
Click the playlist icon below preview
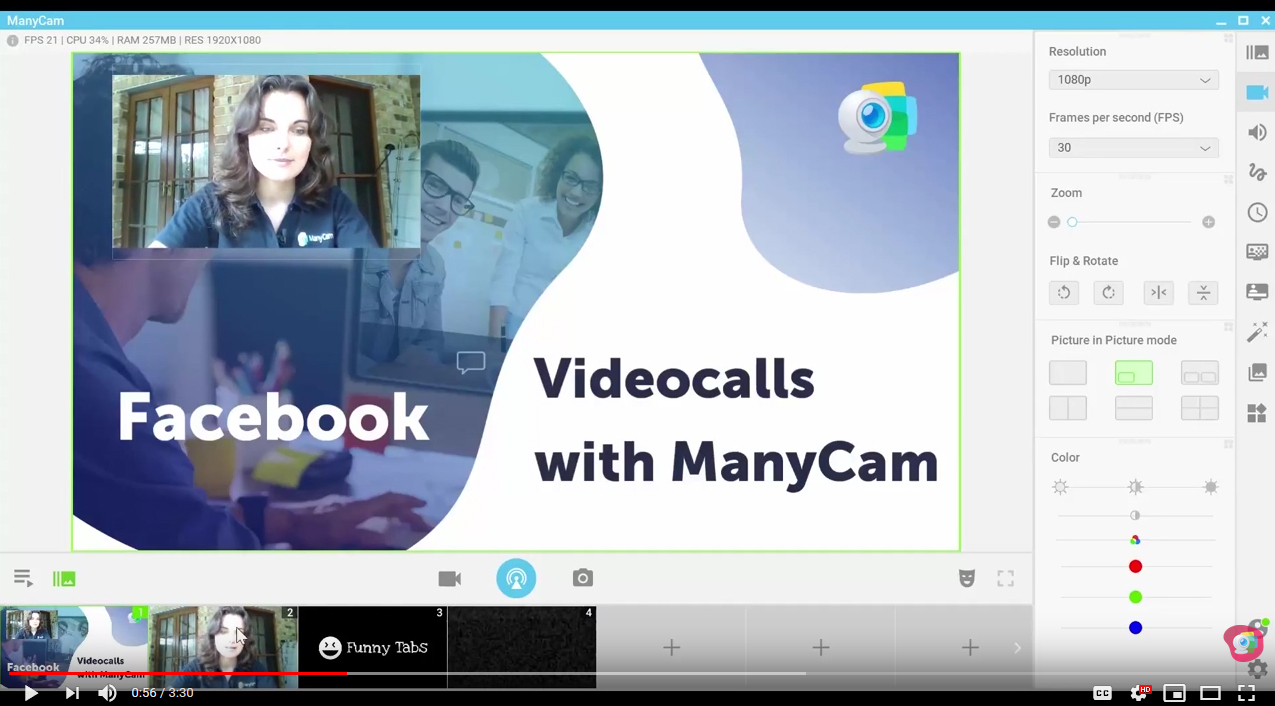coord(23,578)
